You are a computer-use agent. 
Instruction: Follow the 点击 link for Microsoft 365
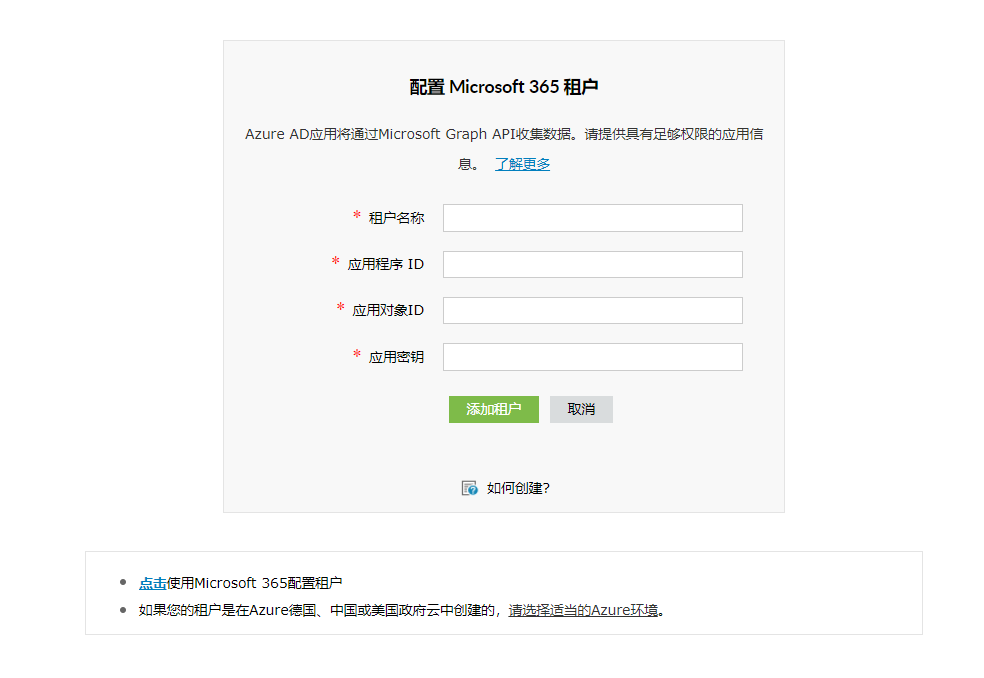[x=152, y=583]
